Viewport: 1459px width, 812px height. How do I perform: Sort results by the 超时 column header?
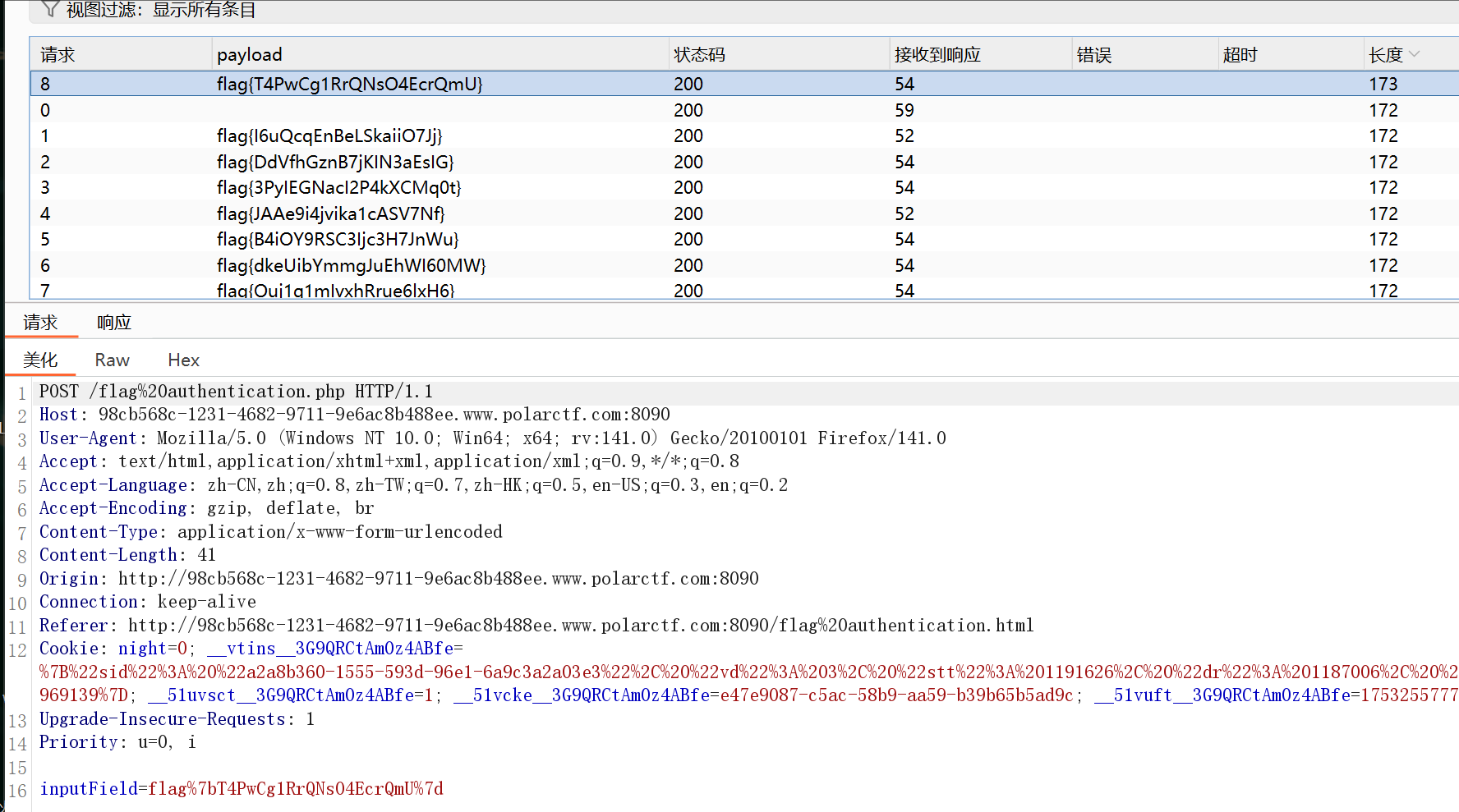point(1240,55)
